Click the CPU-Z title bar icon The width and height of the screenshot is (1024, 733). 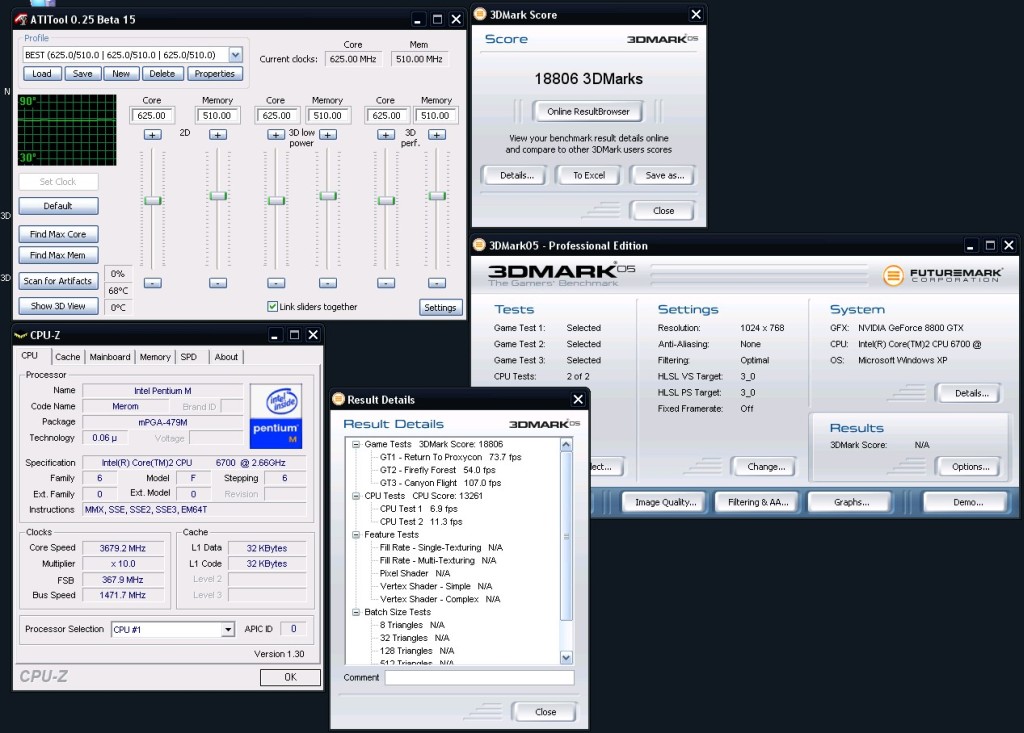(x=21, y=335)
